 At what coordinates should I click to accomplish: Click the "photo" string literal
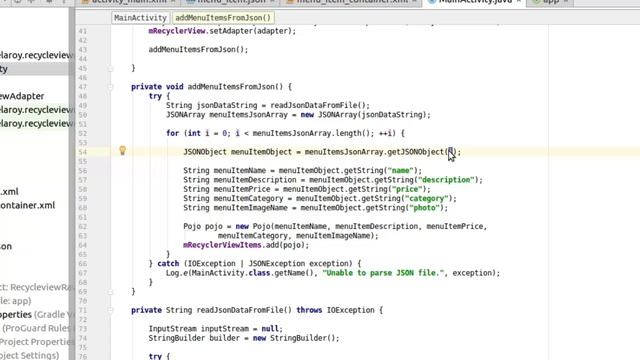click(424, 208)
